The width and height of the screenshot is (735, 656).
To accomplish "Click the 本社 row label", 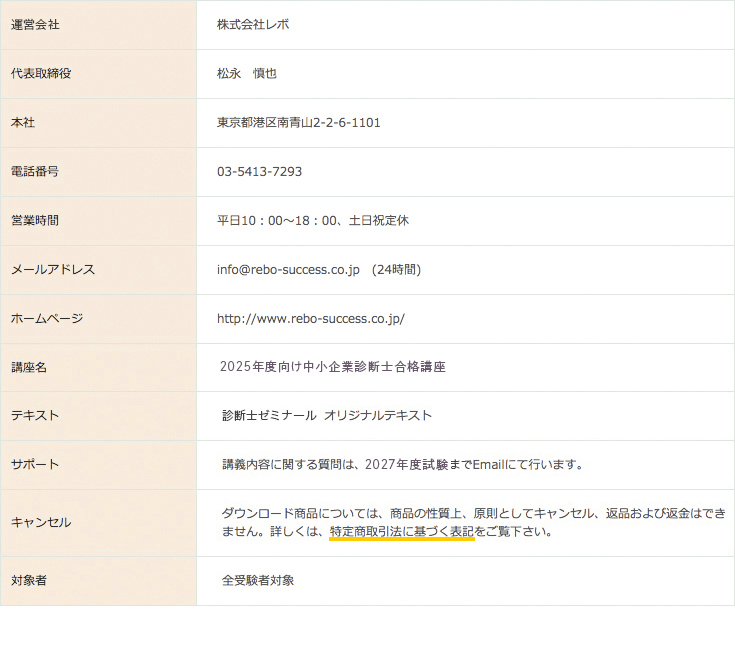I will point(23,122).
